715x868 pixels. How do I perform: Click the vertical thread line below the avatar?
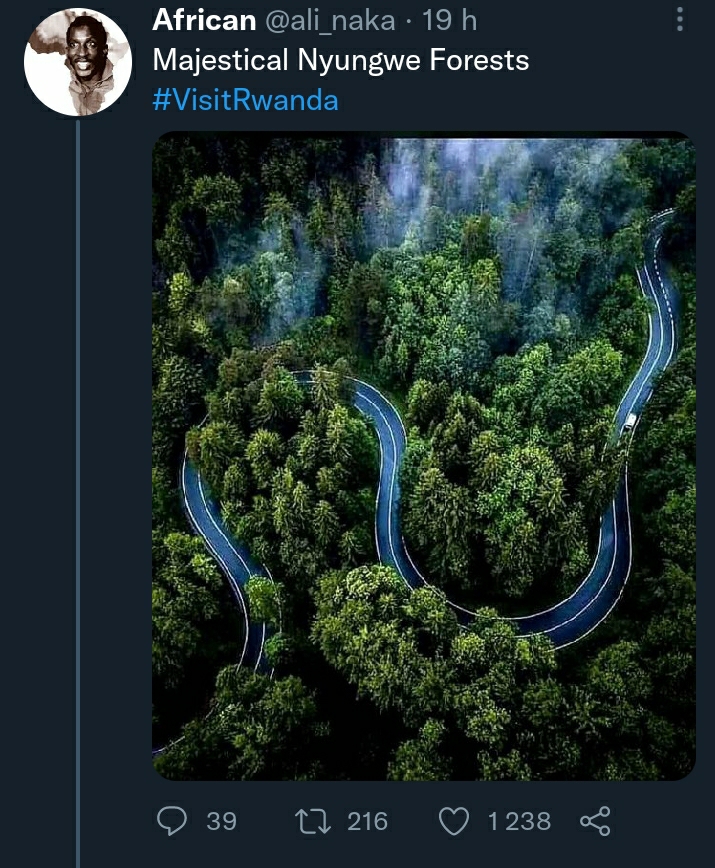coord(77,494)
